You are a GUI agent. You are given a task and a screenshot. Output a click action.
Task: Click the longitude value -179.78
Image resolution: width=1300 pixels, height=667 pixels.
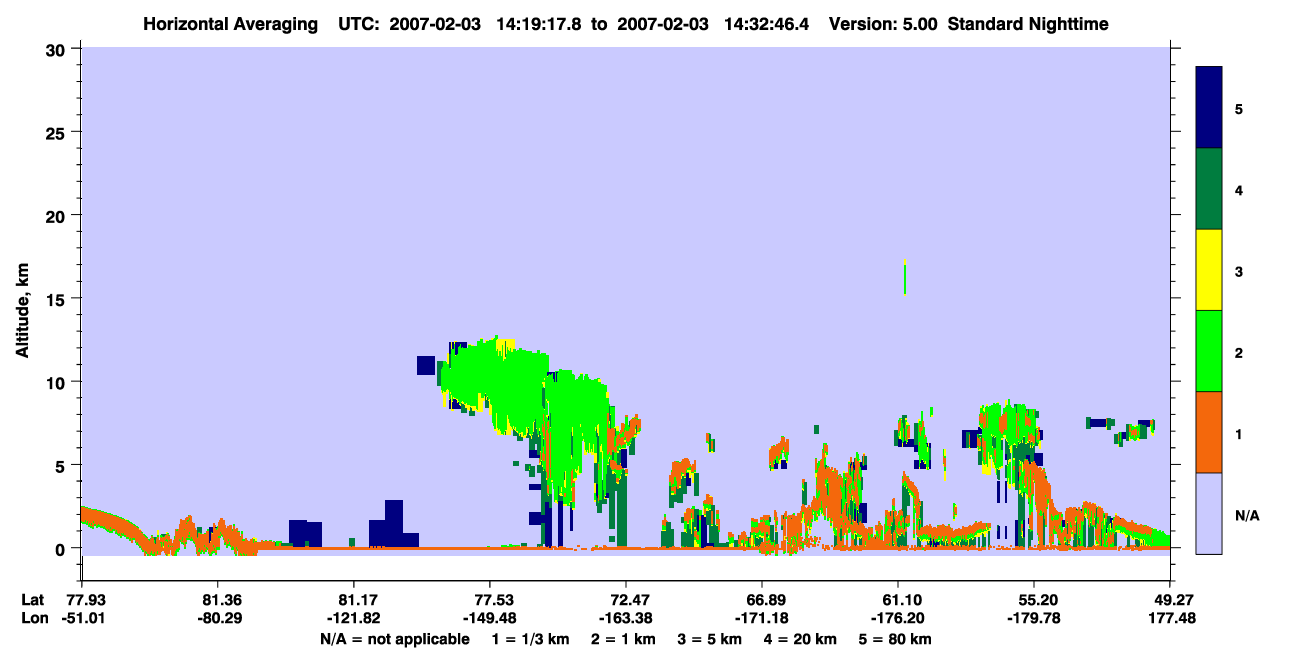click(x=1034, y=618)
